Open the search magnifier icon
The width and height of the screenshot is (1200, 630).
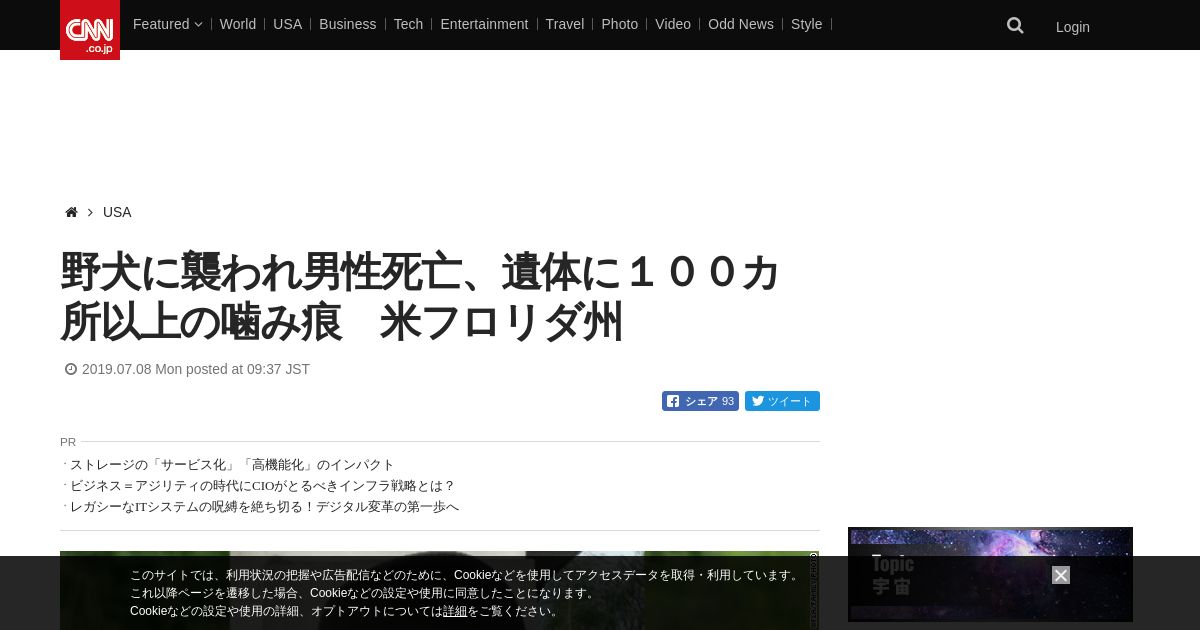[x=1015, y=26]
